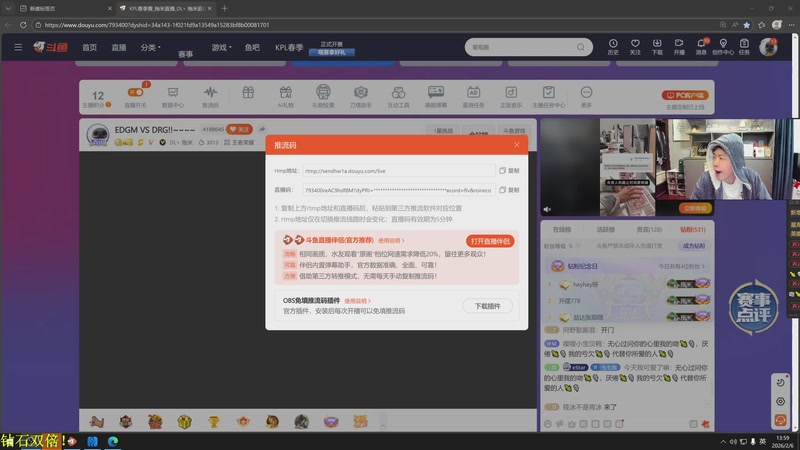Open 打开直播伴侣 button

pyautogui.click(x=490, y=241)
